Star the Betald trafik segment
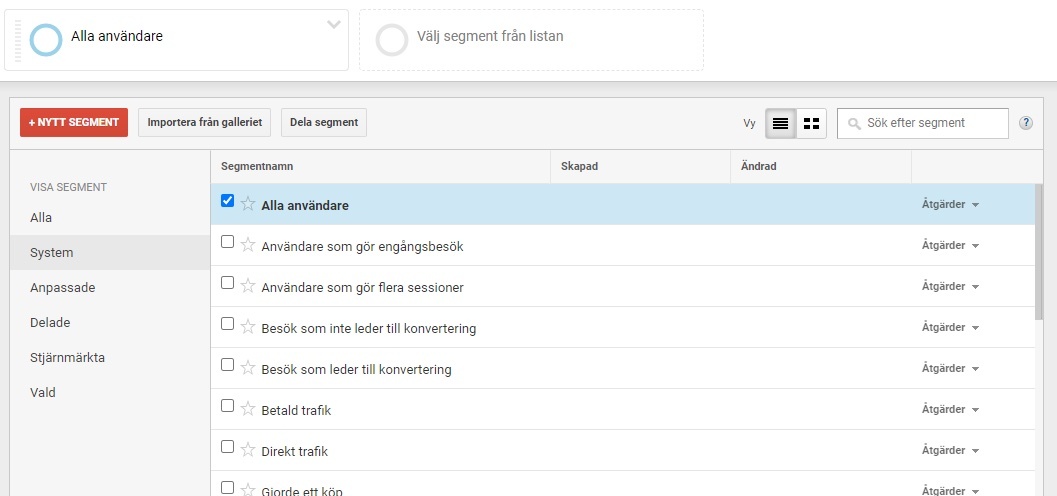This screenshot has width=1057, height=496. coord(248,409)
